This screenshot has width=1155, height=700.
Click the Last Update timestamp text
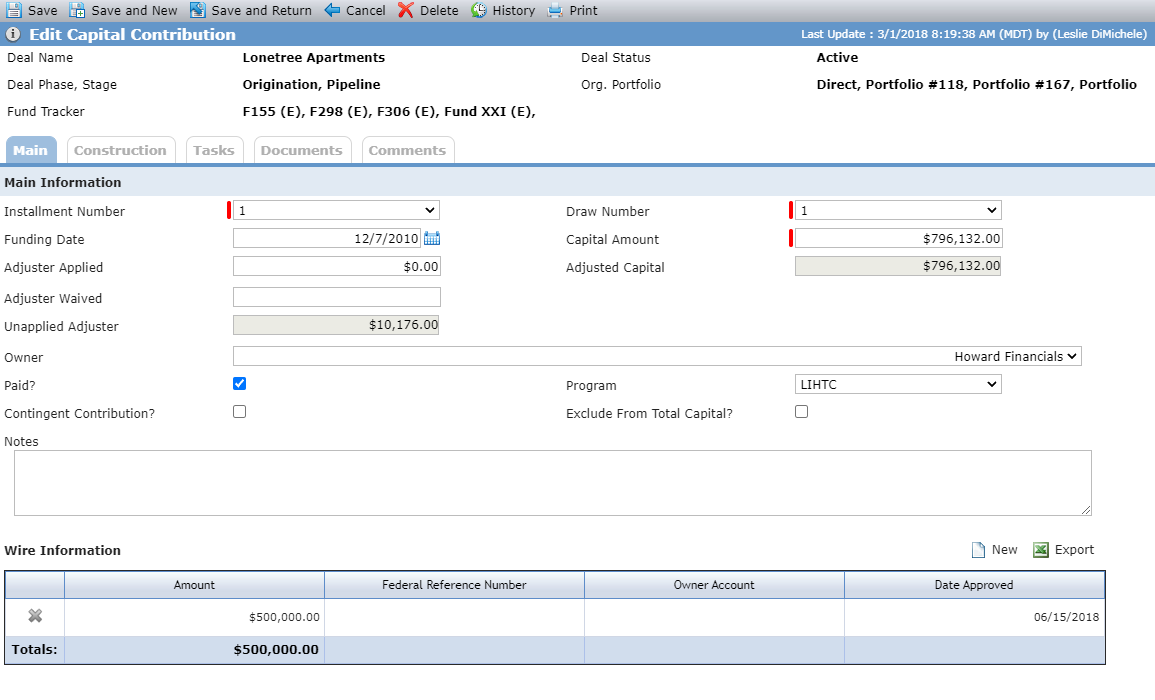(974, 34)
